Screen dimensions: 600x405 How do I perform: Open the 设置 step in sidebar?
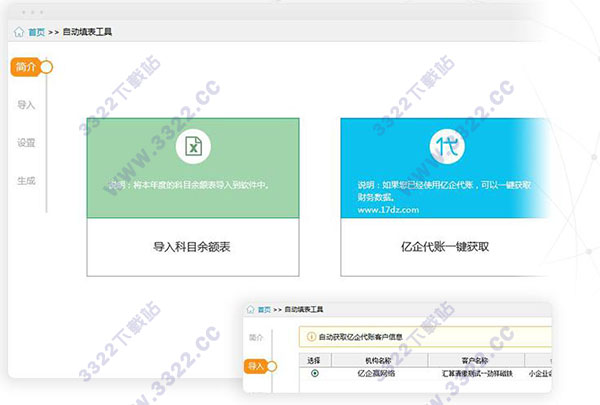[x=26, y=143]
